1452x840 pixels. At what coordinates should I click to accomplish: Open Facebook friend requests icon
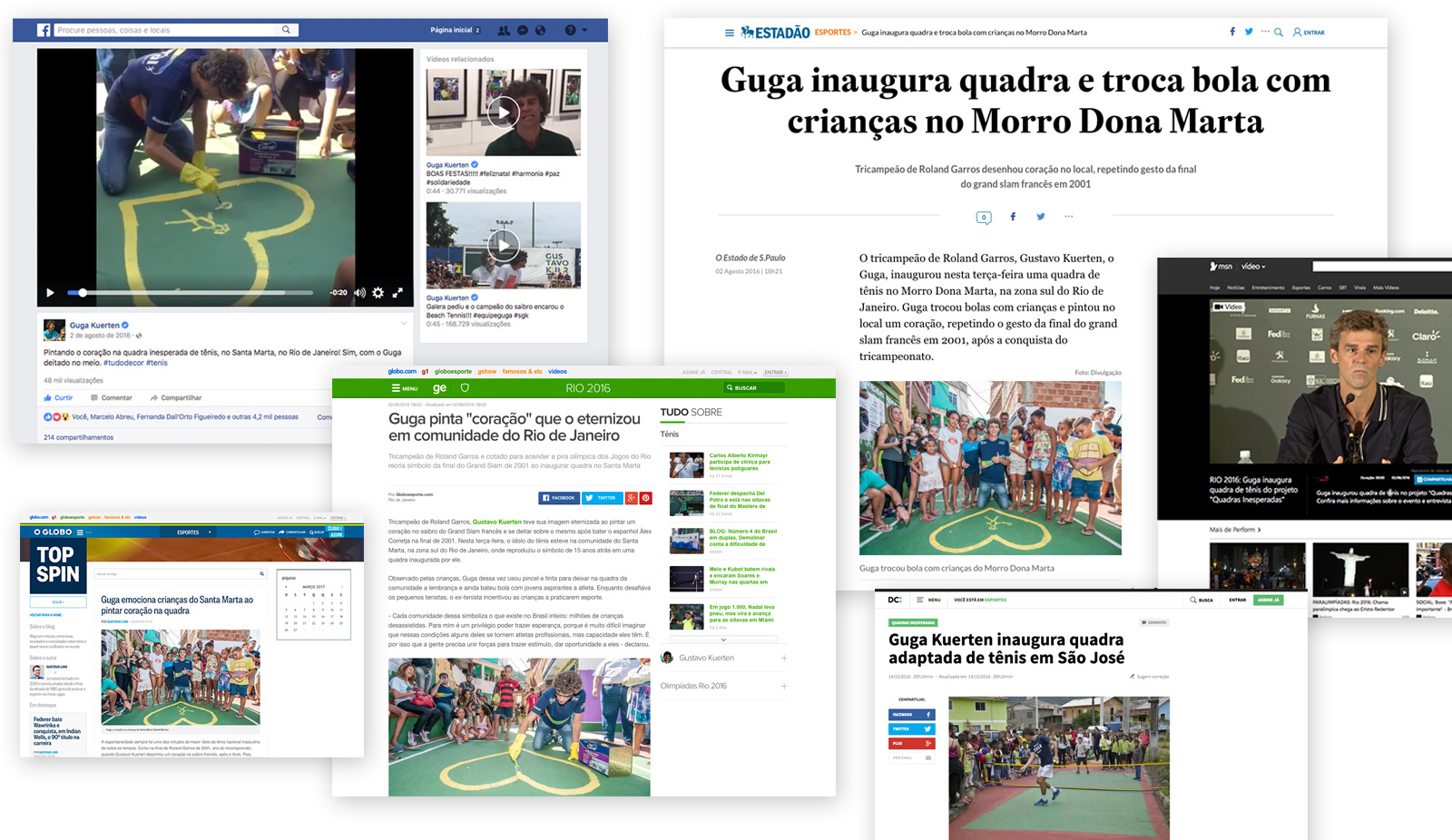504,30
